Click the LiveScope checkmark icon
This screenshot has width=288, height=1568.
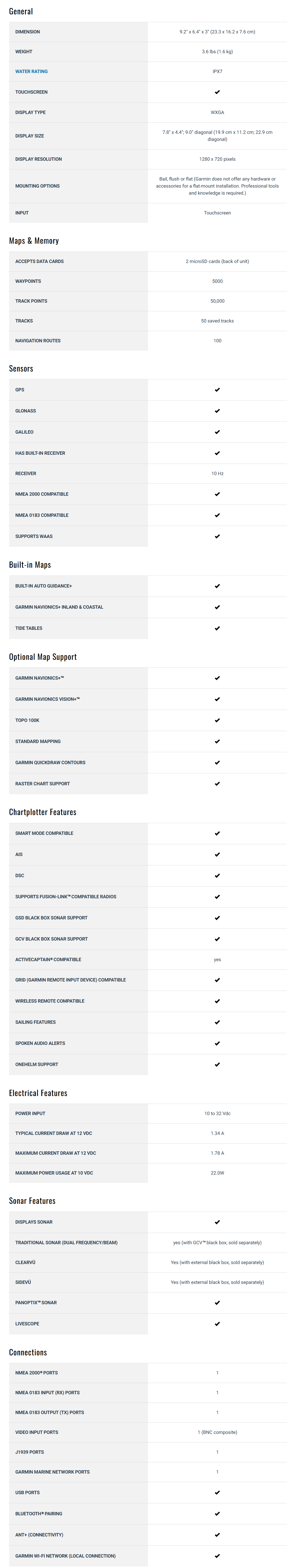218,1324
